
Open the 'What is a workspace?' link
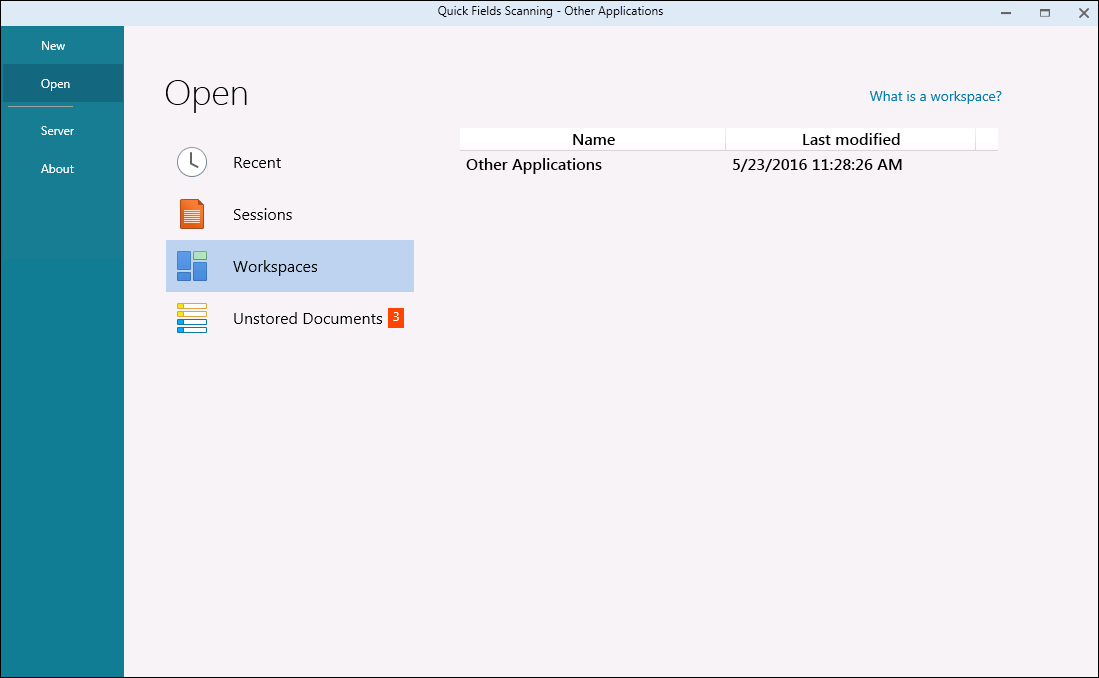[935, 97]
